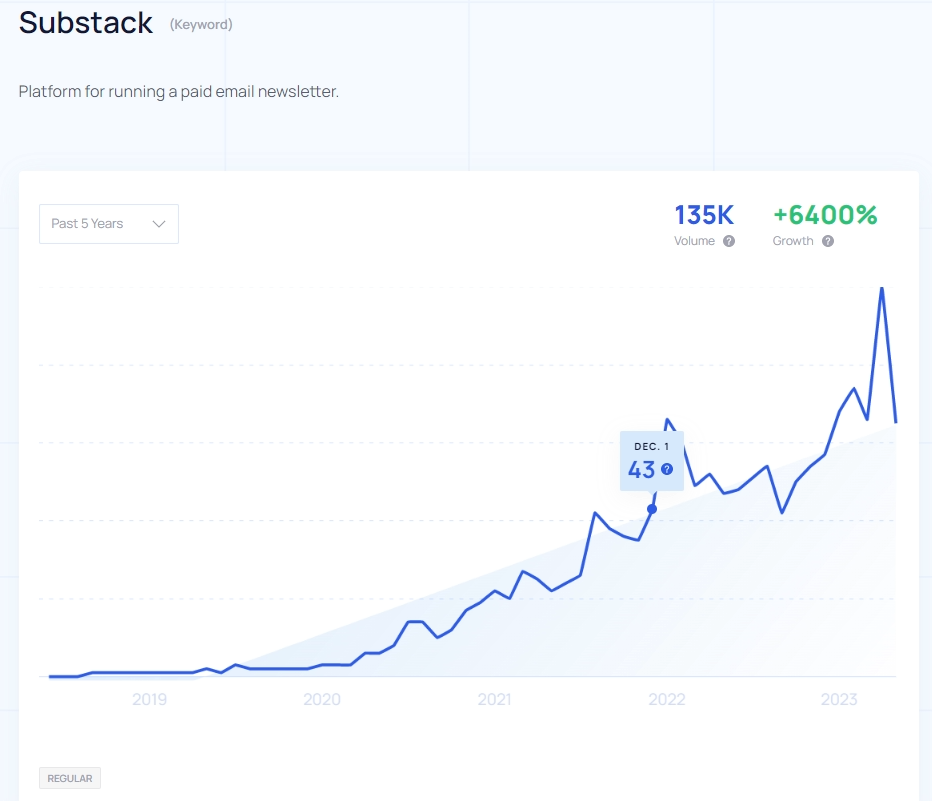Click the help icon next to Growth
This screenshot has width=932, height=801.
(x=828, y=241)
